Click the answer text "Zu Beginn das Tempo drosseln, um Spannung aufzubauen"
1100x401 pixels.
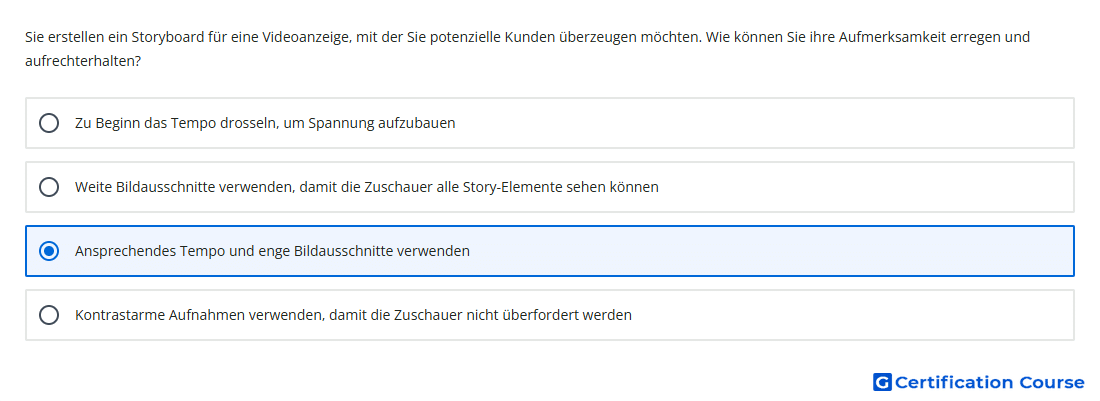pos(265,123)
